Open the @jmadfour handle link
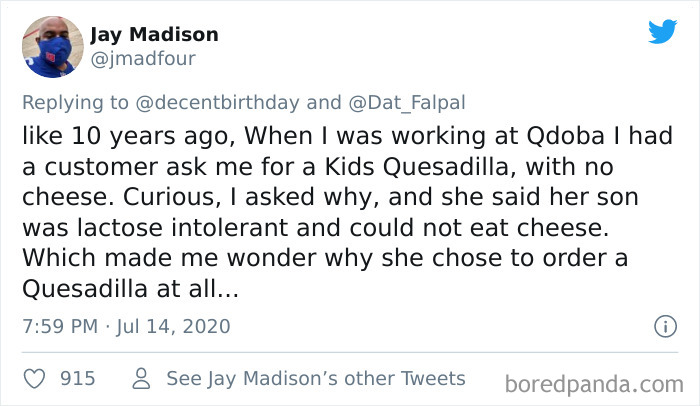Image resolution: width=700 pixels, height=406 pixels. pos(143,58)
